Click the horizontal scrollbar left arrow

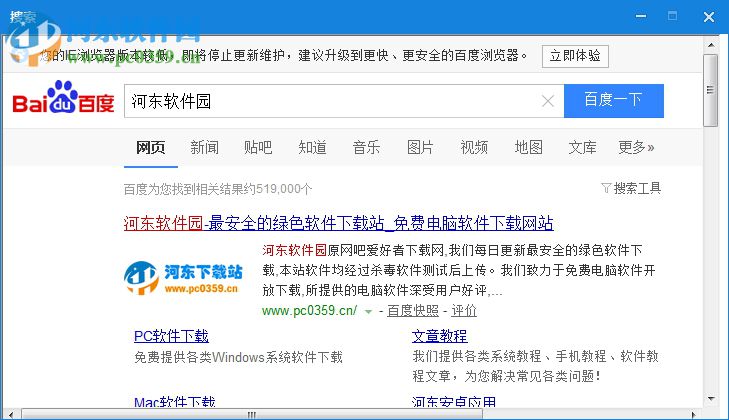[x=11, y=414]
